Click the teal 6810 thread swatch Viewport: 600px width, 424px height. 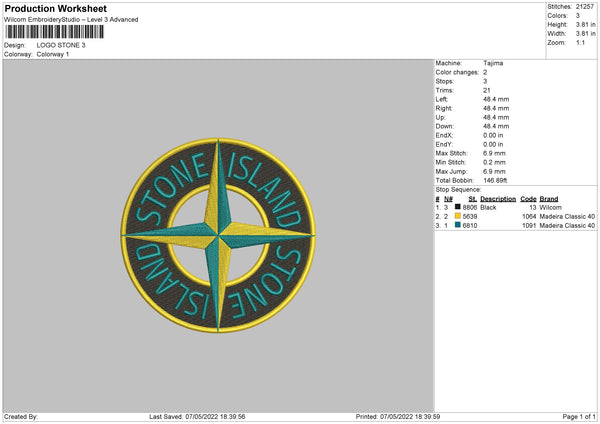[x=457, y=225]
